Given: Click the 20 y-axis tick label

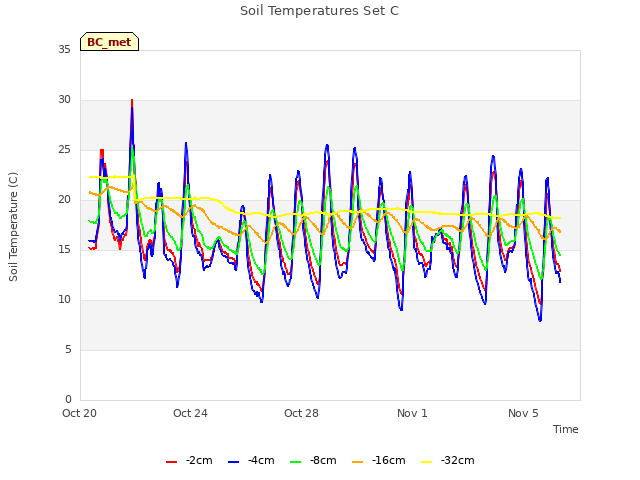Looking at the screenshot, I should (x=64, y=200).
